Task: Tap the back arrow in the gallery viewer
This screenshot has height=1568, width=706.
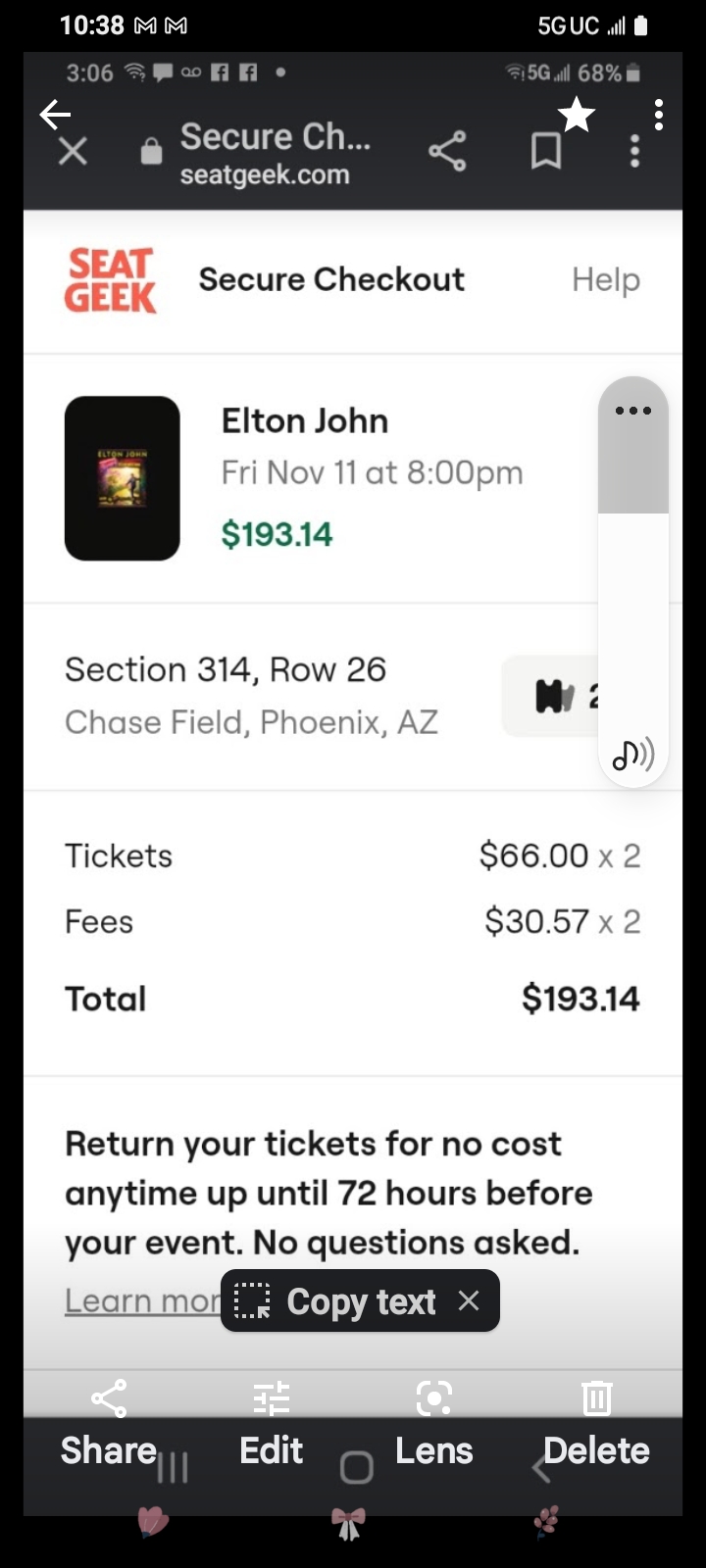Action: coord(55,115)
